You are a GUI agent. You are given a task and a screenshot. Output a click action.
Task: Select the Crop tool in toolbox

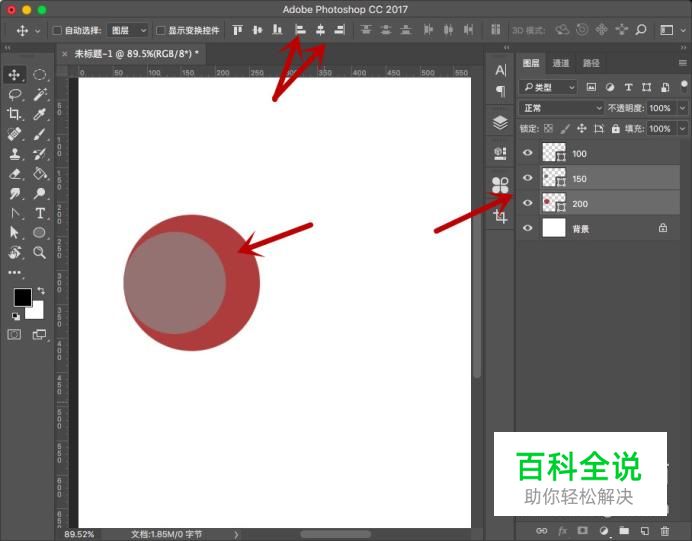point(14,114)
